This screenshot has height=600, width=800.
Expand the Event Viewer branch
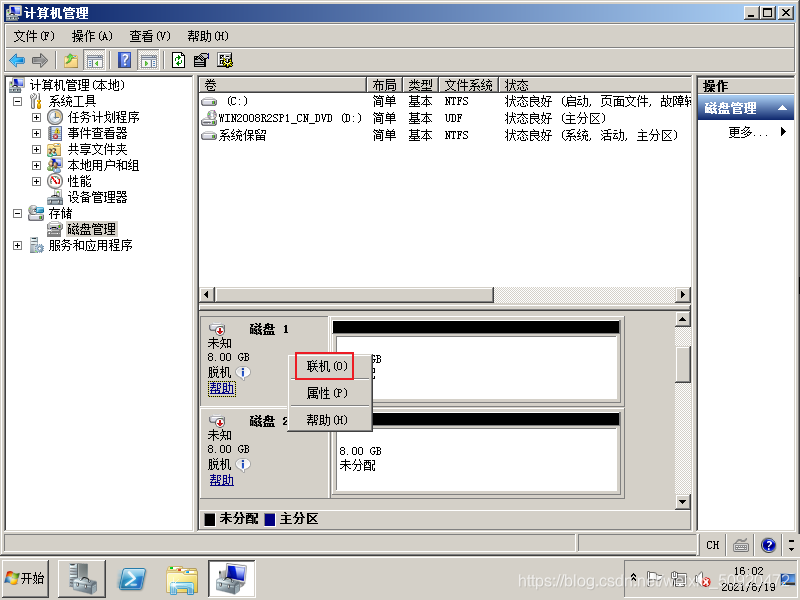(36, 133)
